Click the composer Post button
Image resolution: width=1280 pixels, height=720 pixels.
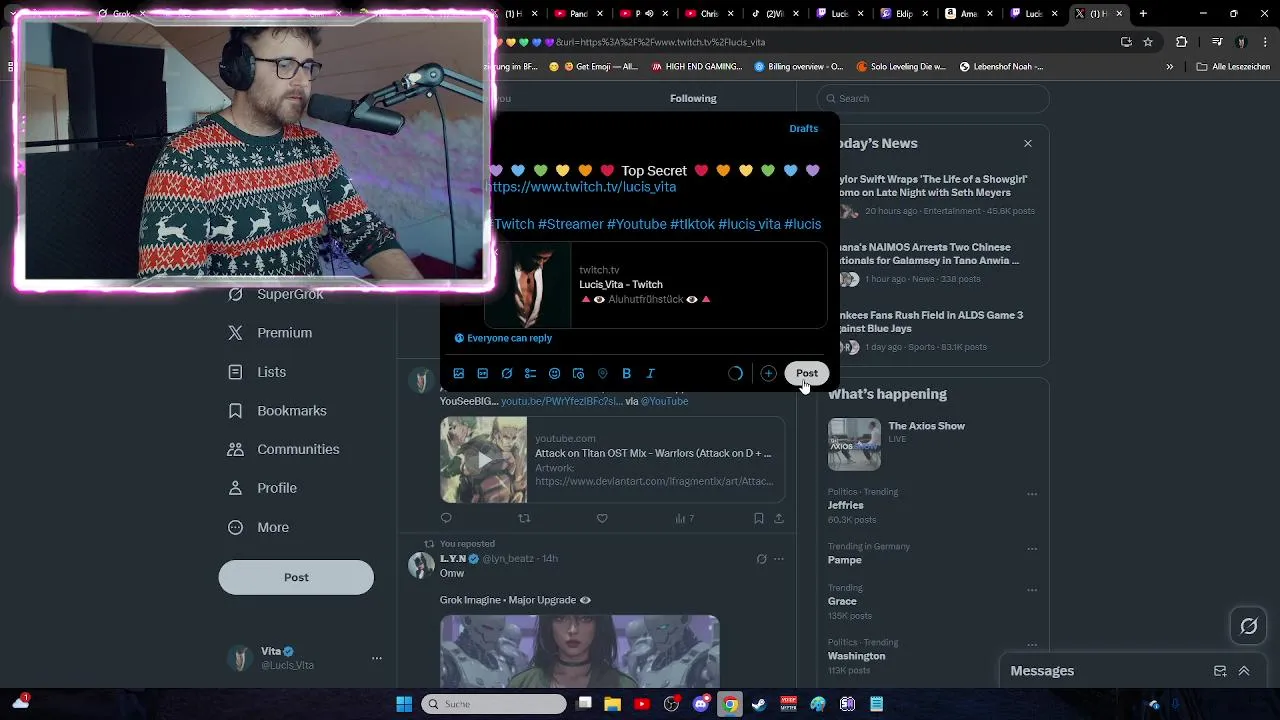(807, 373)
